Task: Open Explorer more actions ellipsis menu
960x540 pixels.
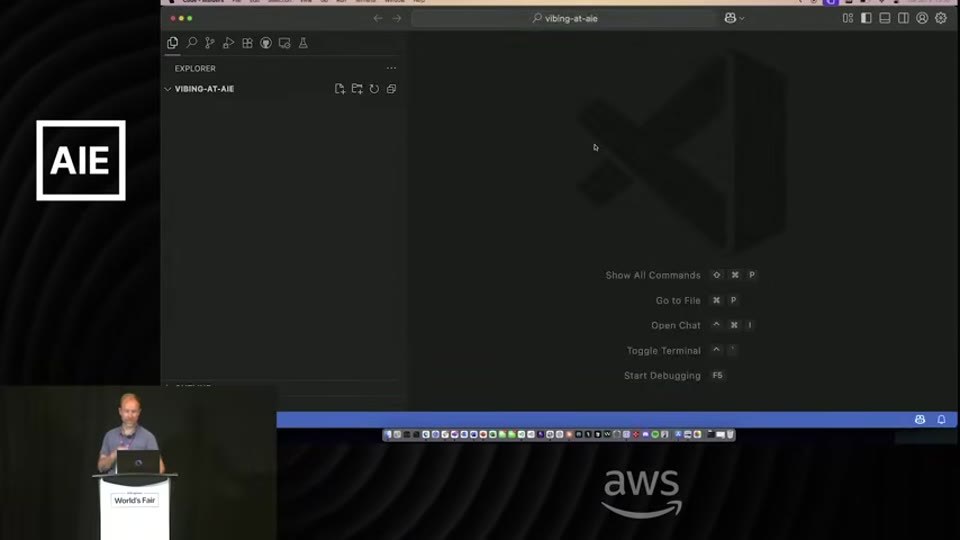Action: tap(391, 68)
